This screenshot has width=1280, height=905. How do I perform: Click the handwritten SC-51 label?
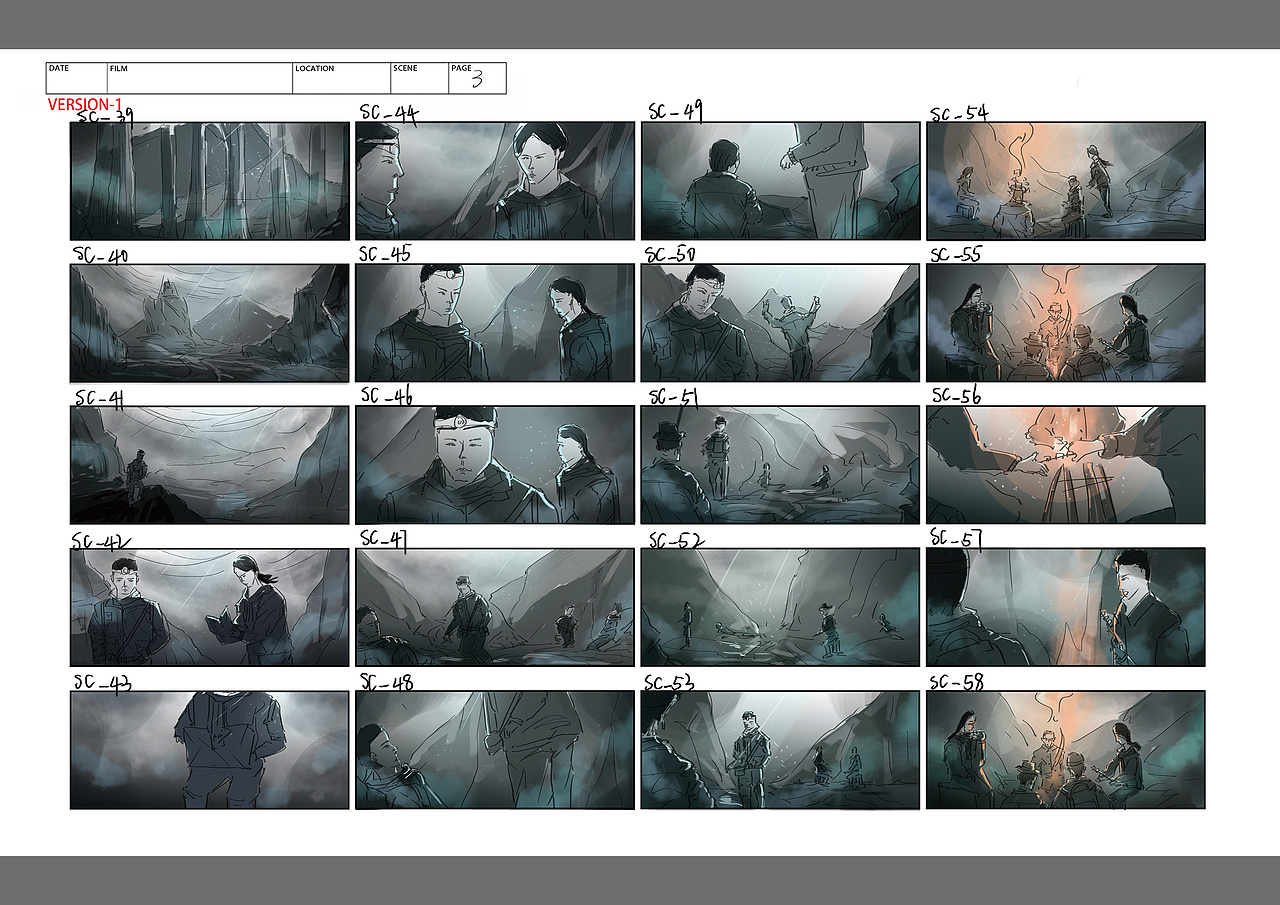674,397
